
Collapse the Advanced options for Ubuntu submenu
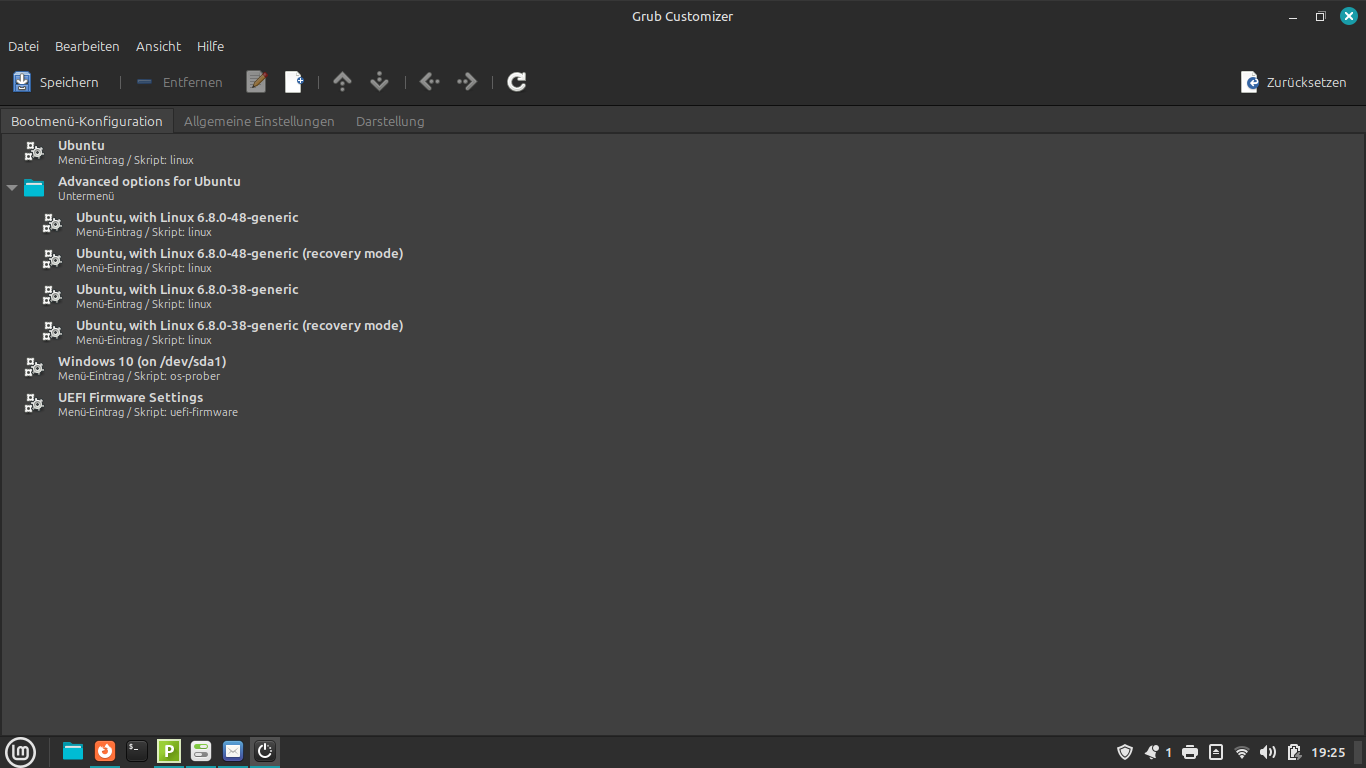click(x=12, y=188)
